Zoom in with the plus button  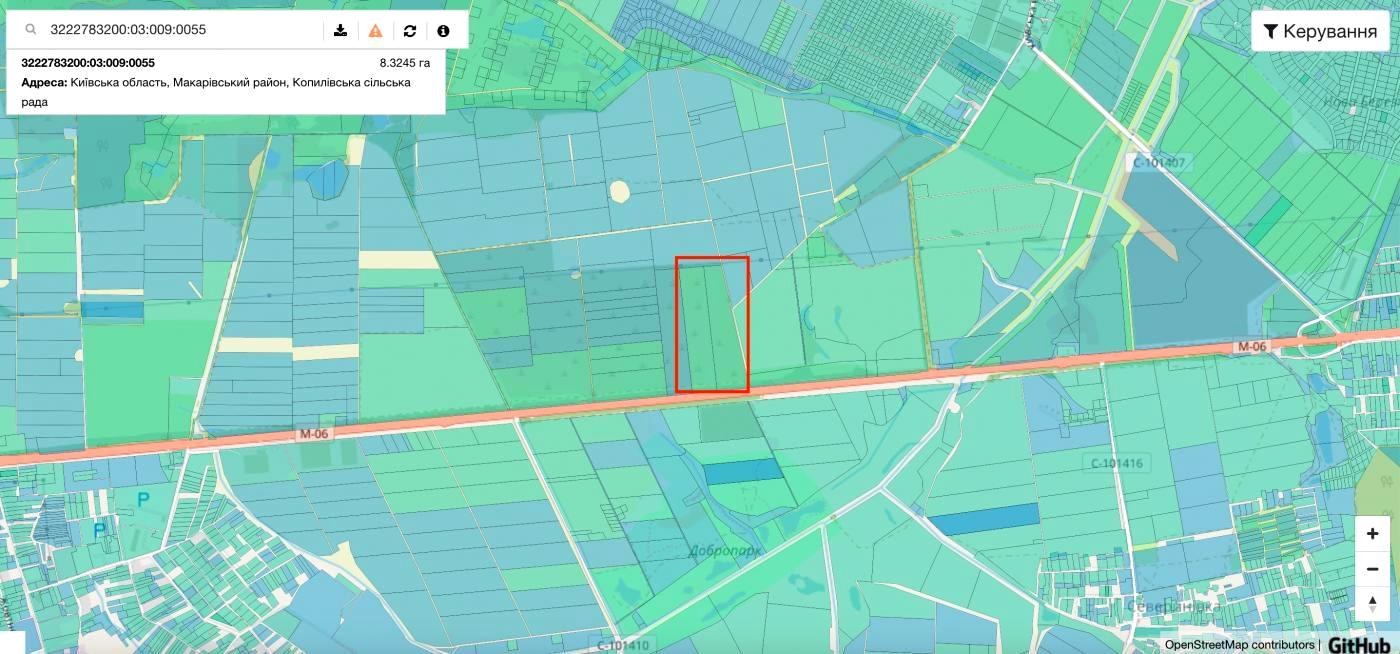point(1372,534)
